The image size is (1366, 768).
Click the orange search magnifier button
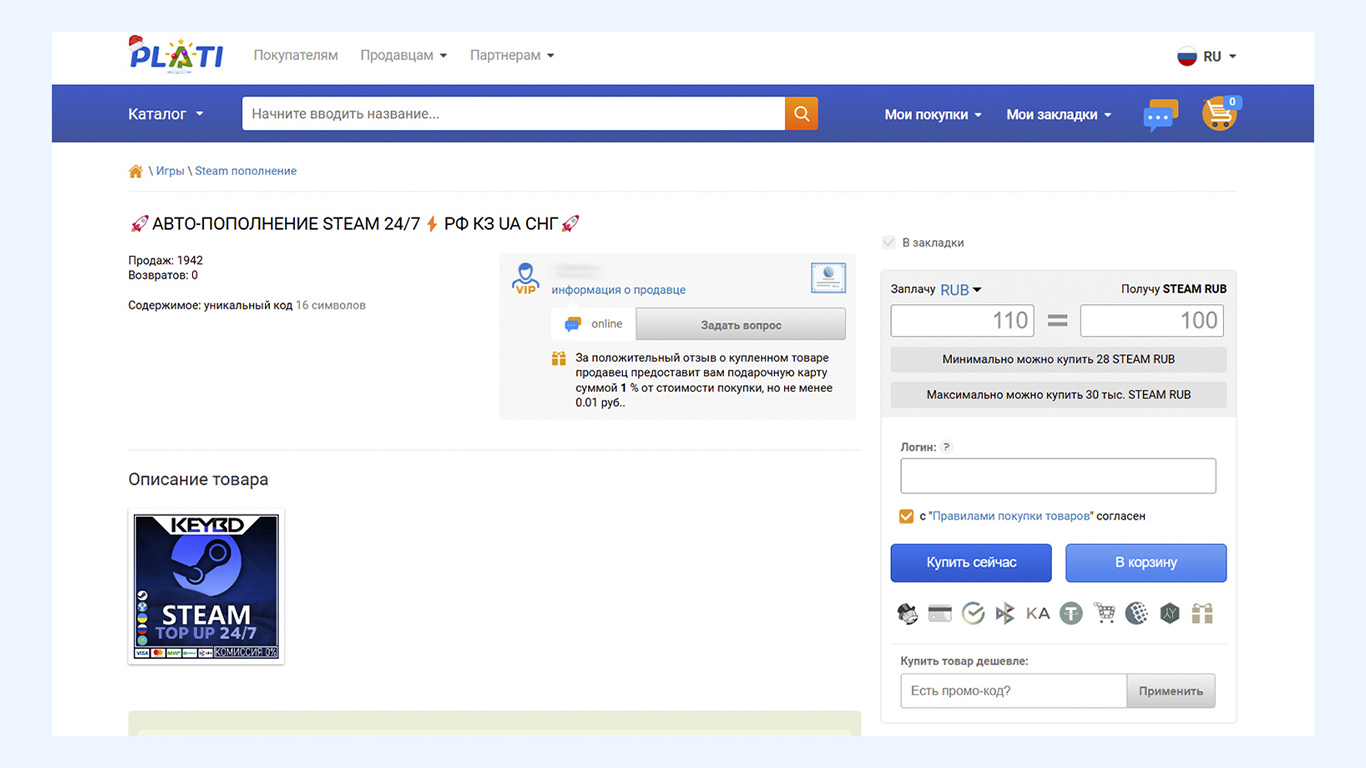(801, 114)
